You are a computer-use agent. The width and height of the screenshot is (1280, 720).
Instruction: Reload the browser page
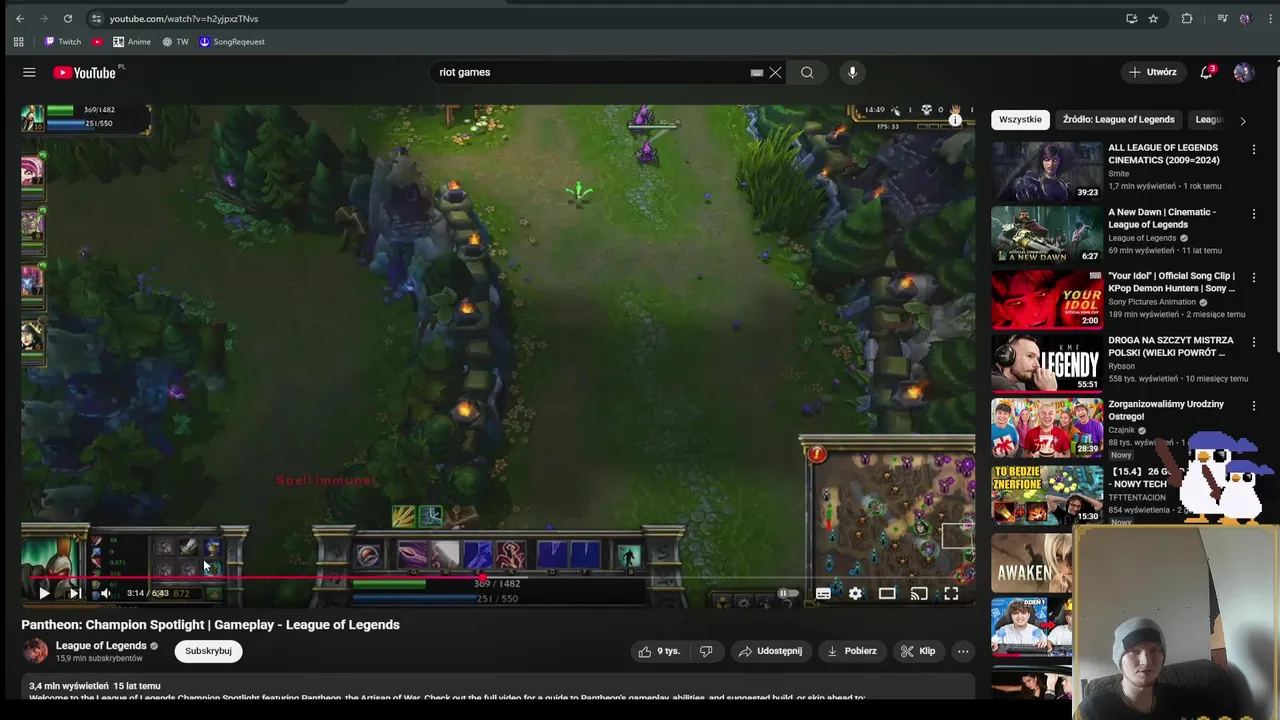(x=68, y=18)
